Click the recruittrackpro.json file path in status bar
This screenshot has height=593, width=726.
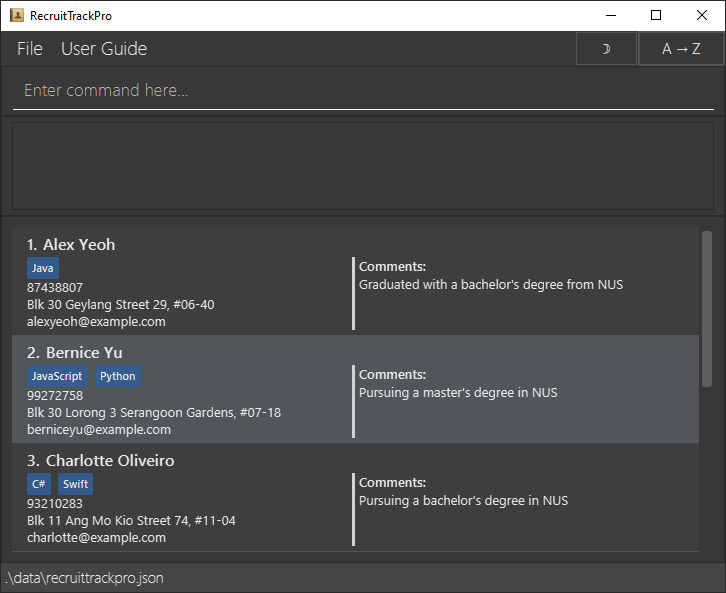84,578
